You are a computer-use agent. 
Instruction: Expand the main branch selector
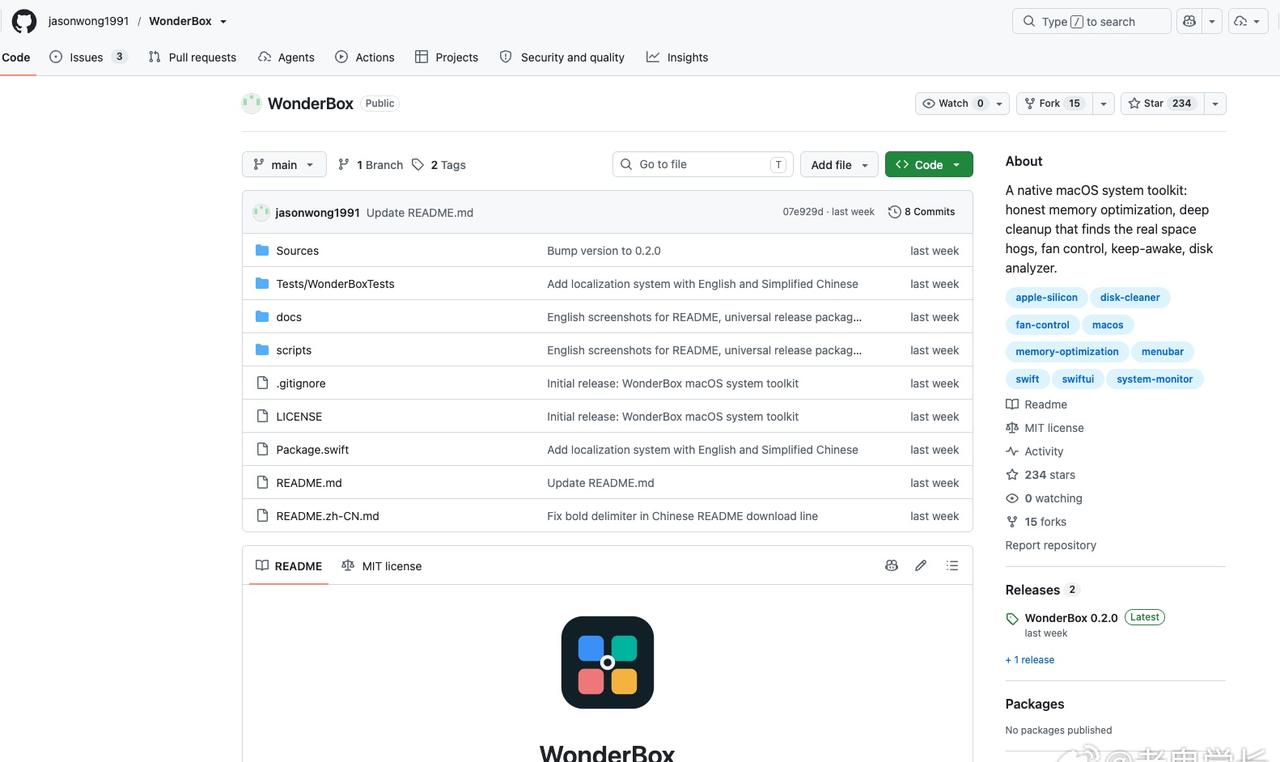(x=284, y=165)
